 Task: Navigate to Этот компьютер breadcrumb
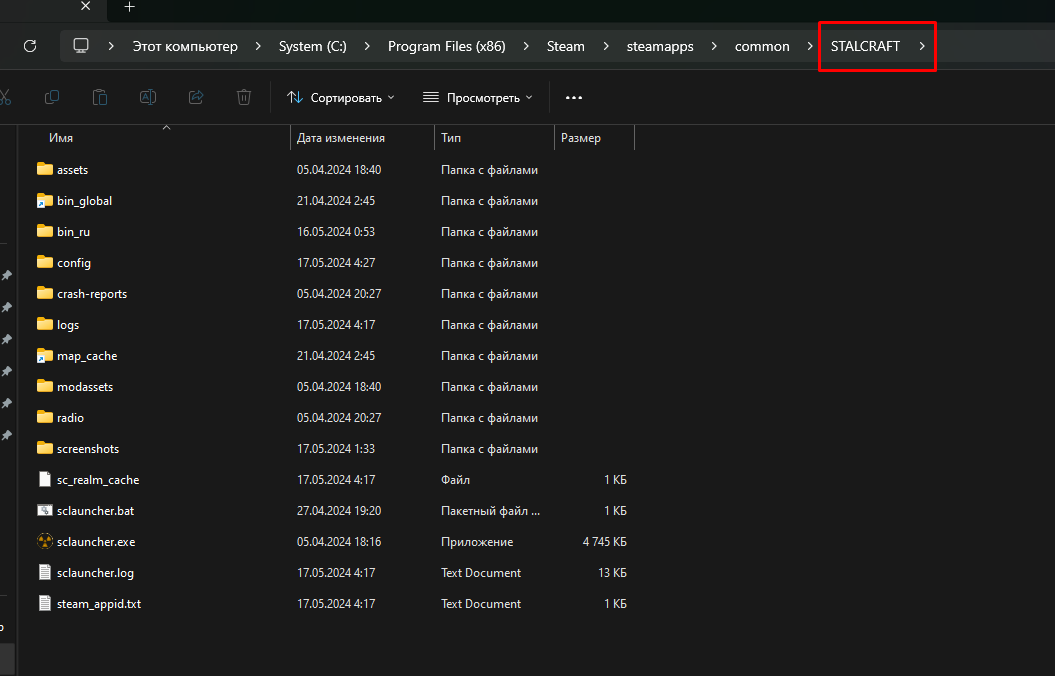185,46
